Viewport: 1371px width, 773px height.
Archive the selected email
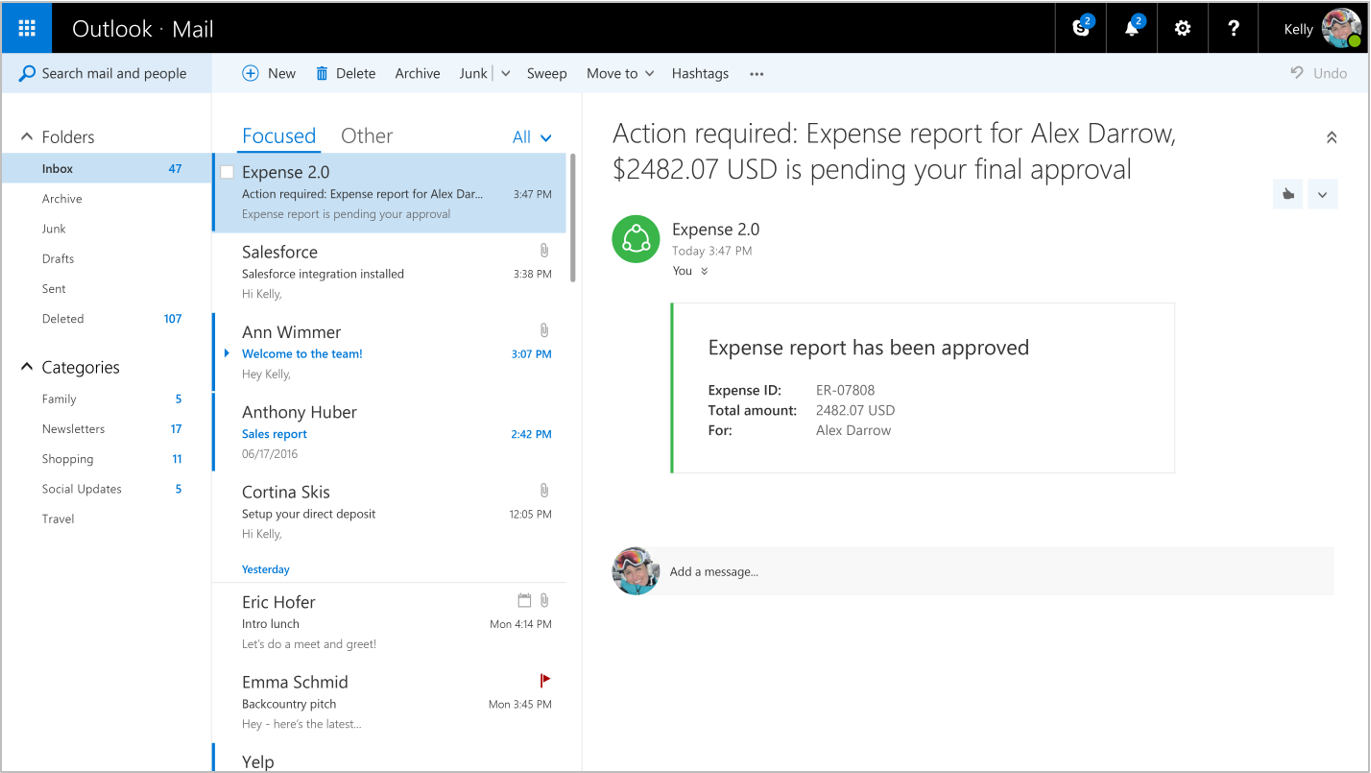(417, 73)
